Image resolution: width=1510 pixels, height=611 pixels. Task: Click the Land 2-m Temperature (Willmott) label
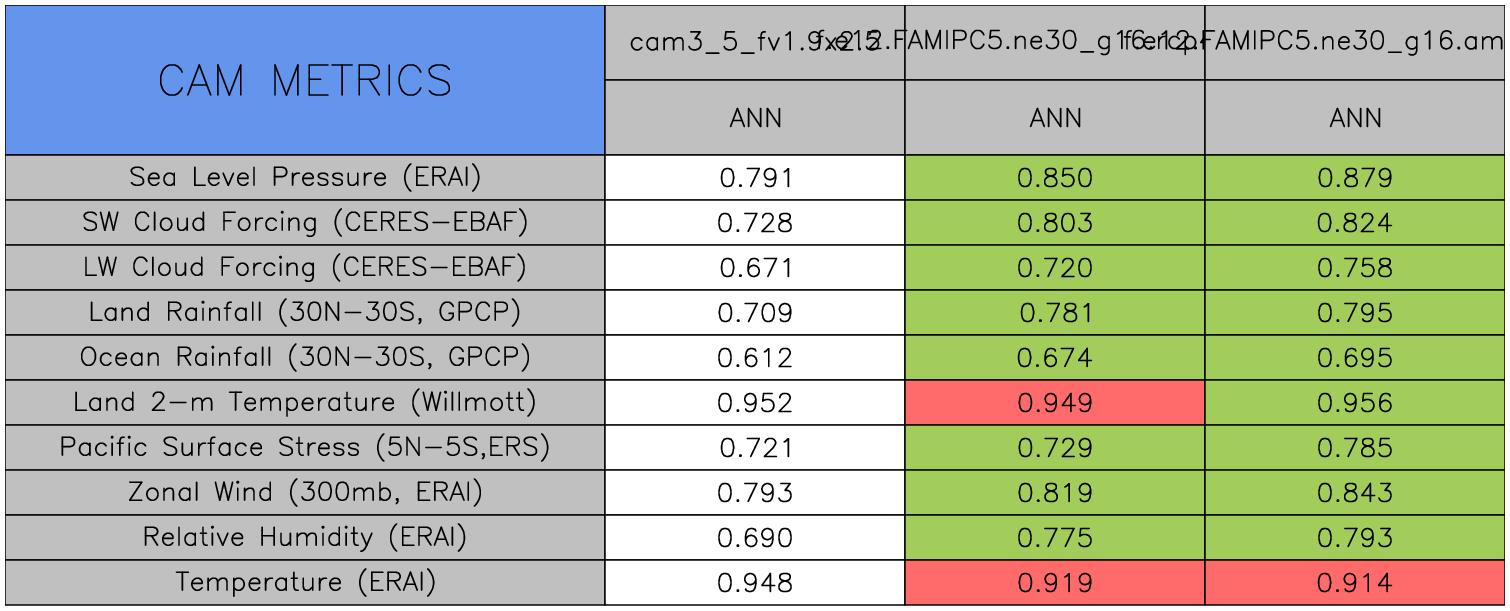click(x=305, y=403)
